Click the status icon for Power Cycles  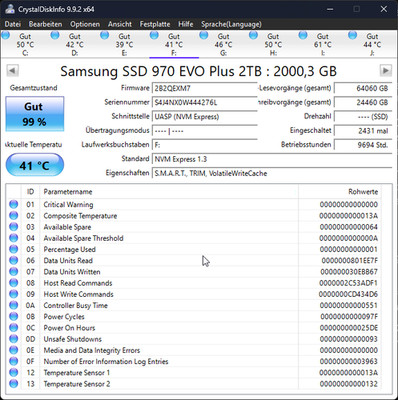tap(14, 316)
